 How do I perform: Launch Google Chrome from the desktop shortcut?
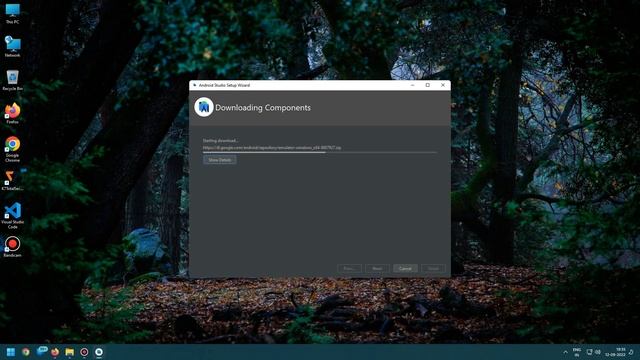point(12,149)
